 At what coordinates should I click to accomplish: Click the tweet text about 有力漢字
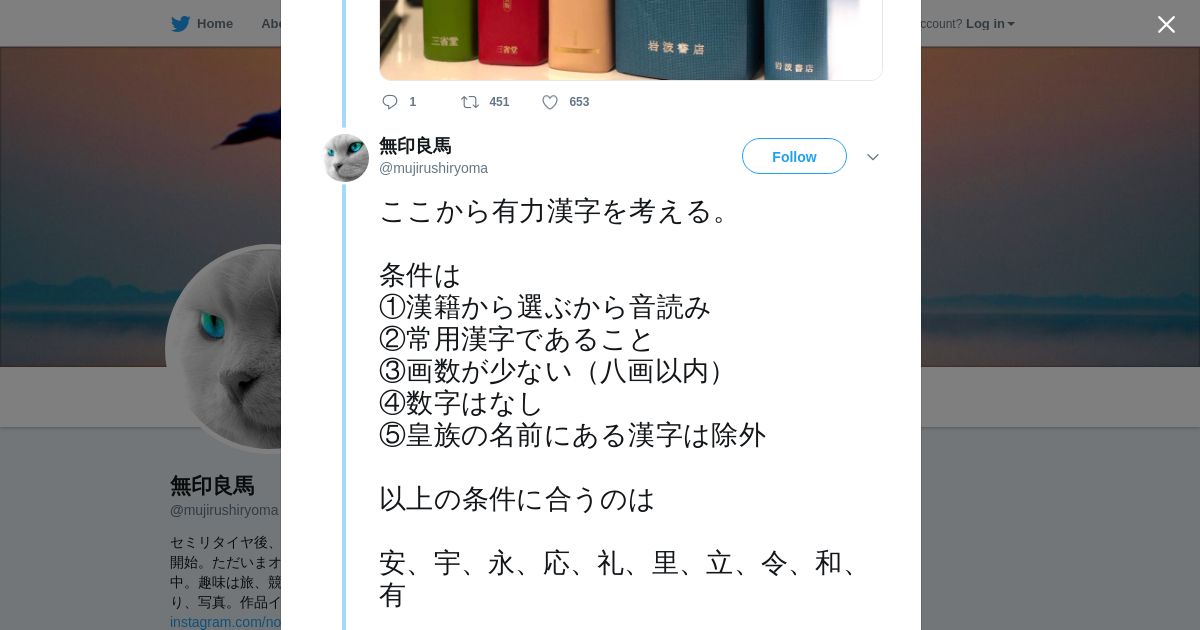pyautogui.click(x=620, y=404)
